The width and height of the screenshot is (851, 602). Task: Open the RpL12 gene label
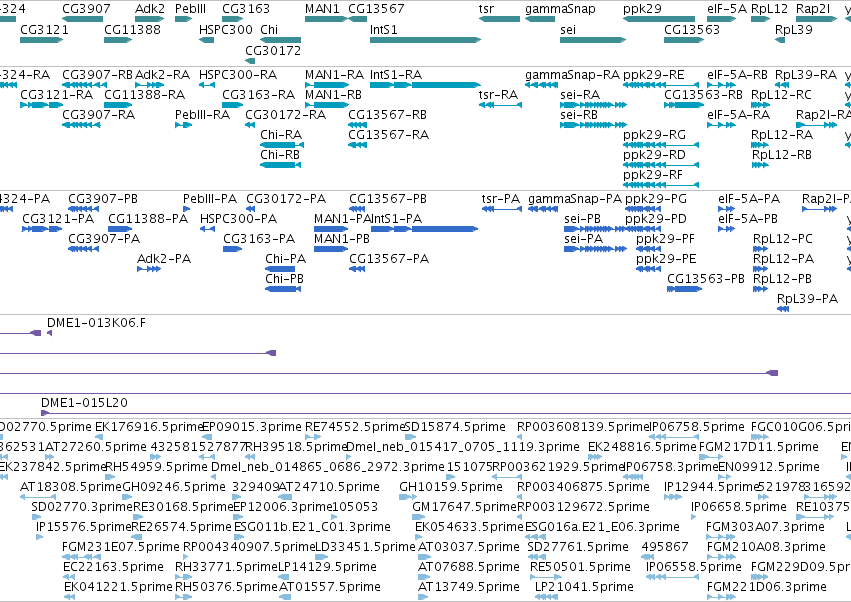coord(770,9)
